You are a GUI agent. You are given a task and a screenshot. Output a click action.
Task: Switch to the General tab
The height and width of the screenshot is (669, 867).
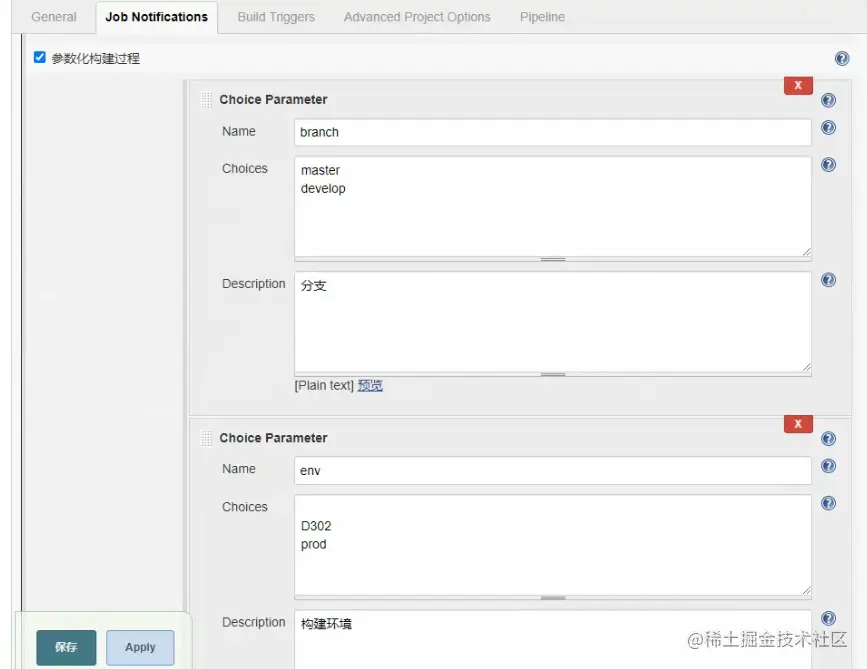pos(54,17)
